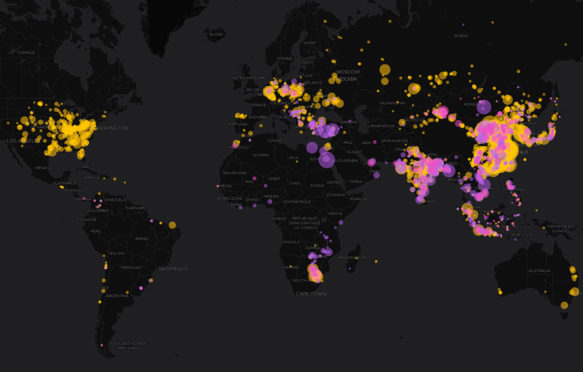
Task: Select the large purple bubble over Egypt
Action: [x=326, y=160]
